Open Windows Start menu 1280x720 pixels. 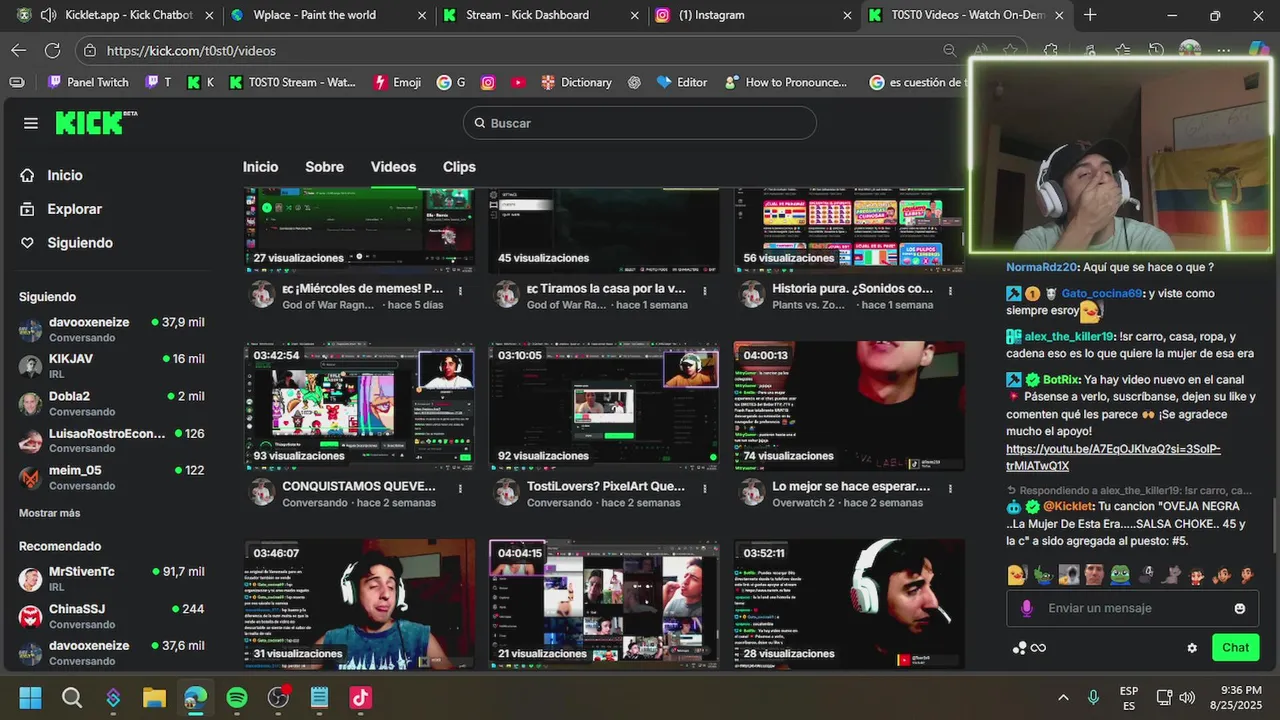30,698
